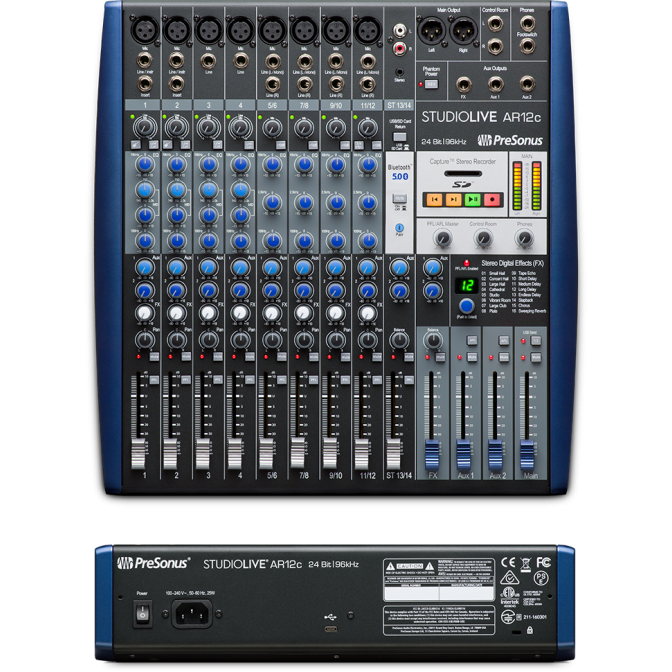This screenshot has width=672, height=672.
Task: Flip the rear panel Power switch
Action: (143, 613)
